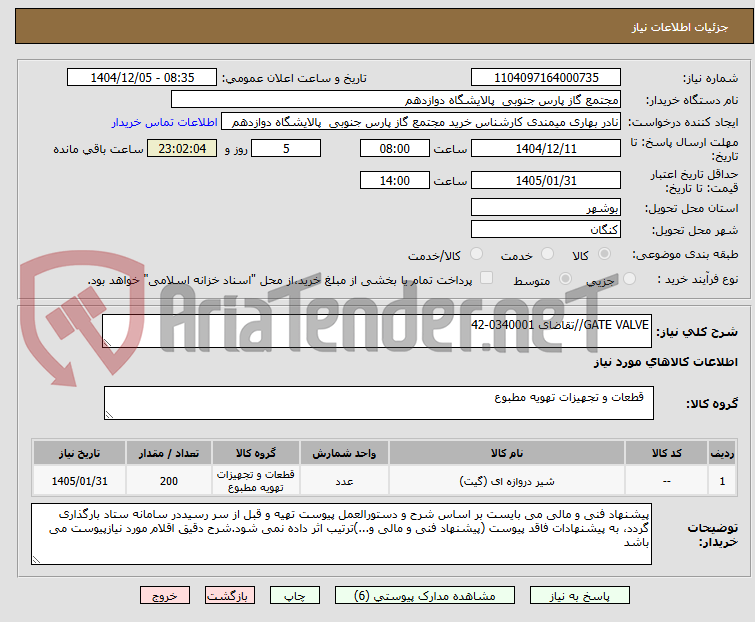The width and height of the screenshot is (755, 622).
Task: Click the general description textarea resize grip
Action: (107, 343)
